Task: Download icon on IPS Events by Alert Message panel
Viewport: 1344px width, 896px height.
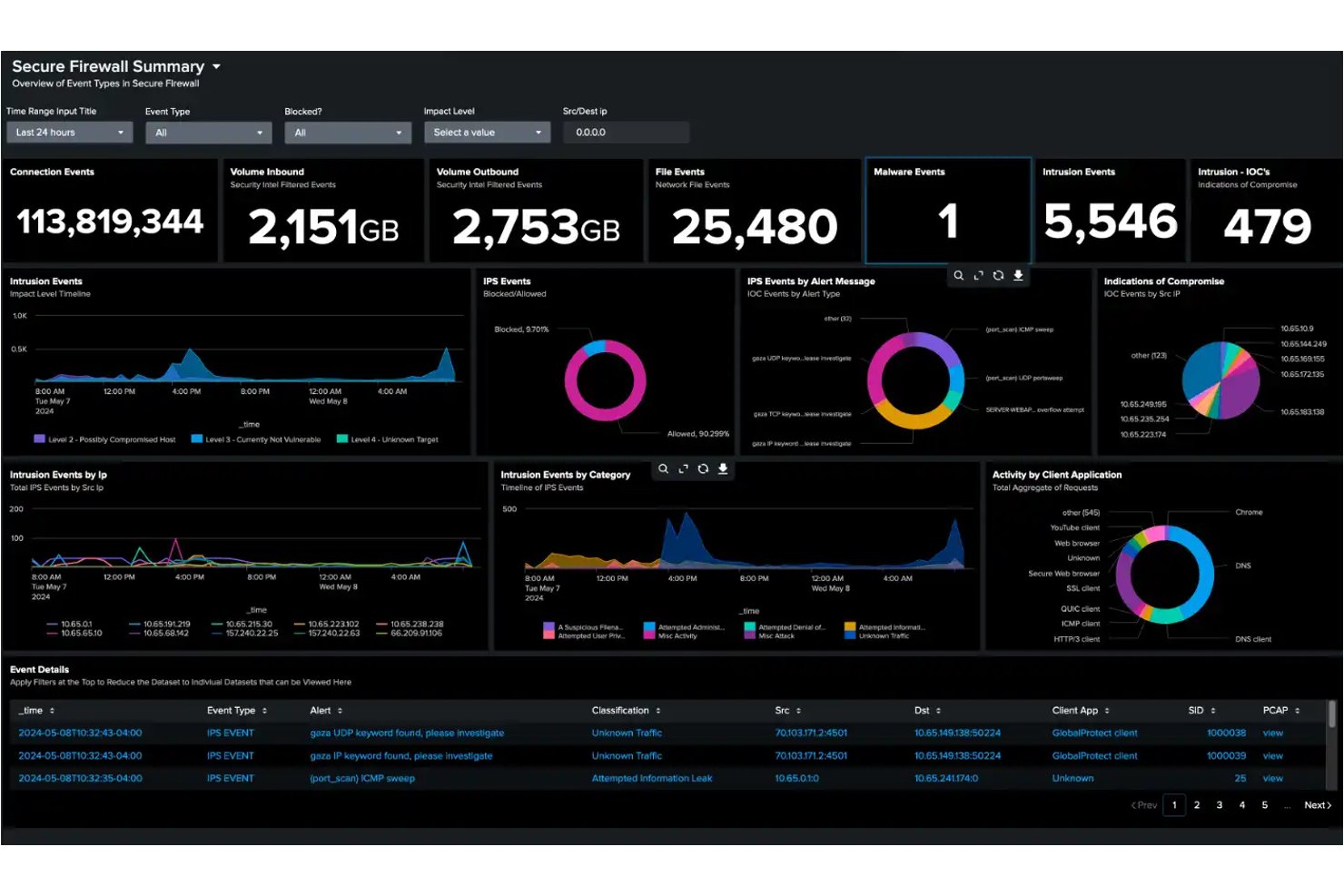Action: (1018, 275)
